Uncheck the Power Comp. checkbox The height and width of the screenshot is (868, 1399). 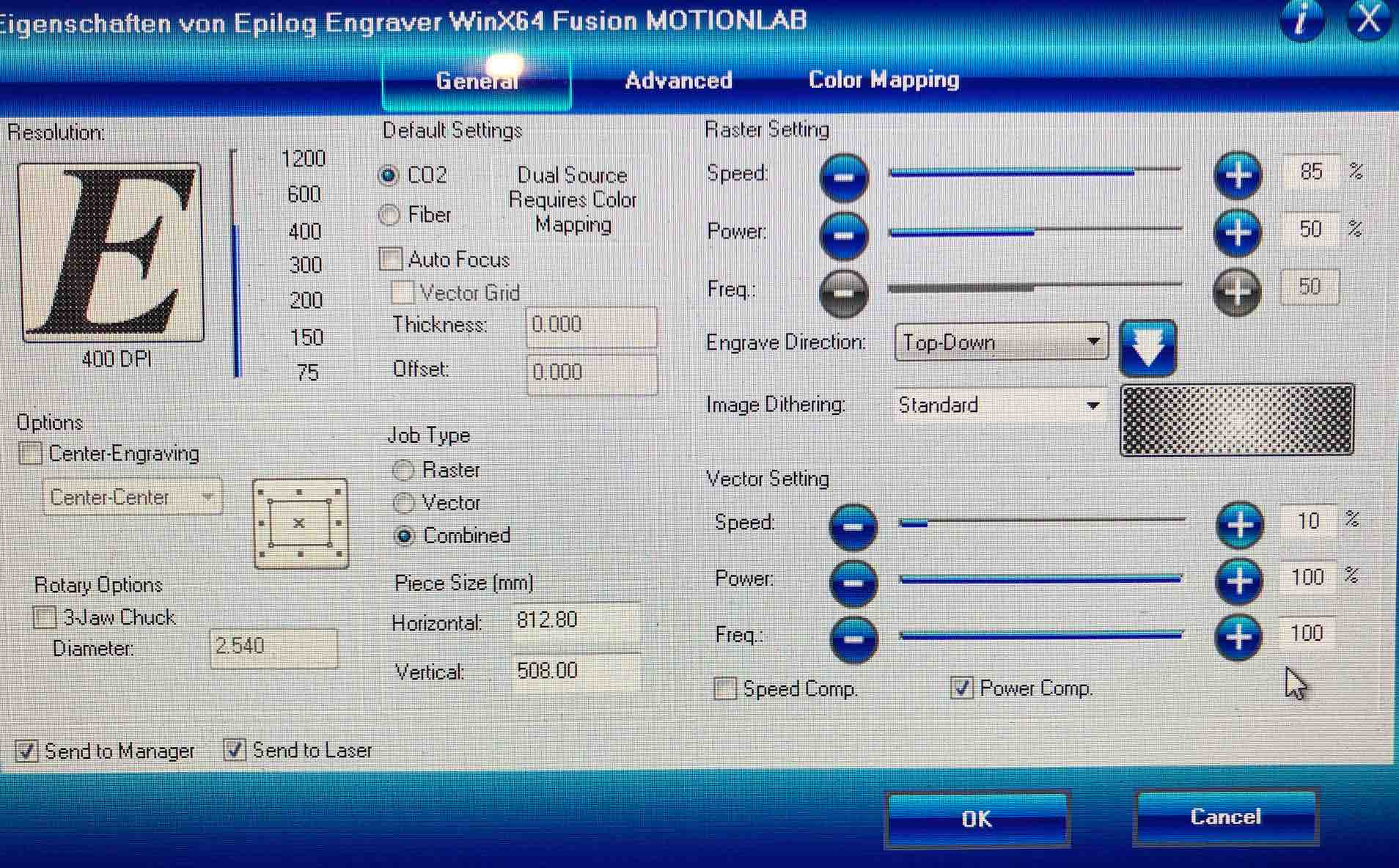962,688
